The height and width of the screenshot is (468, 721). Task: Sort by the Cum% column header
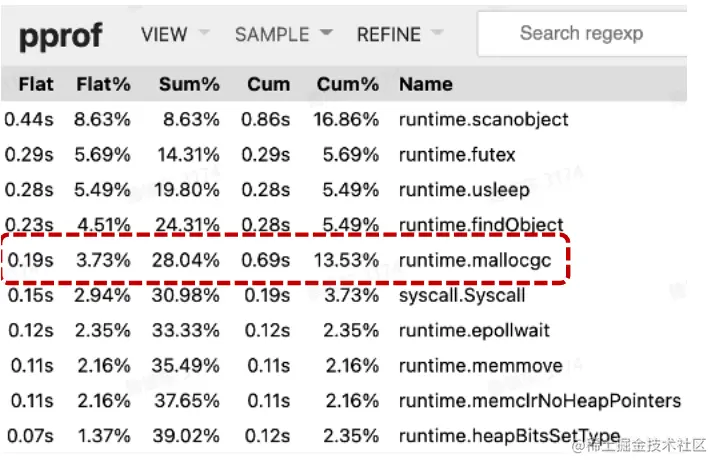click(347, 85)
